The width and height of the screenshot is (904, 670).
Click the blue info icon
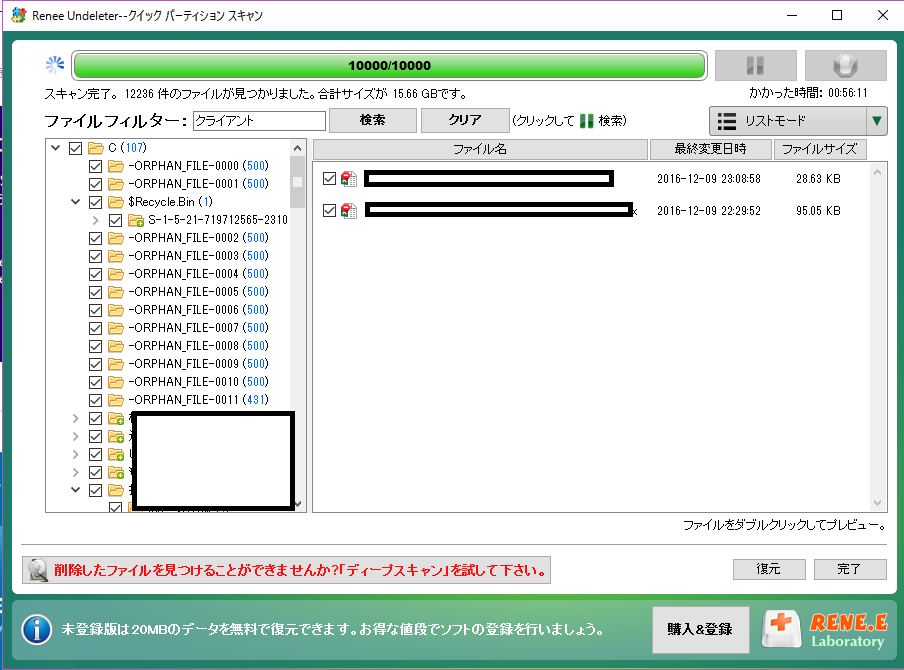coord(37,630)
